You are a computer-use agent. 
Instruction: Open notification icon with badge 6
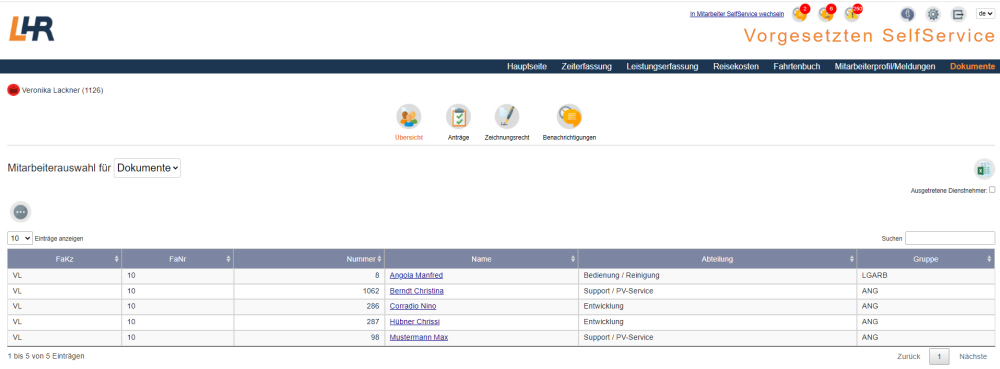pyautogui.click(x=826, y=13)
